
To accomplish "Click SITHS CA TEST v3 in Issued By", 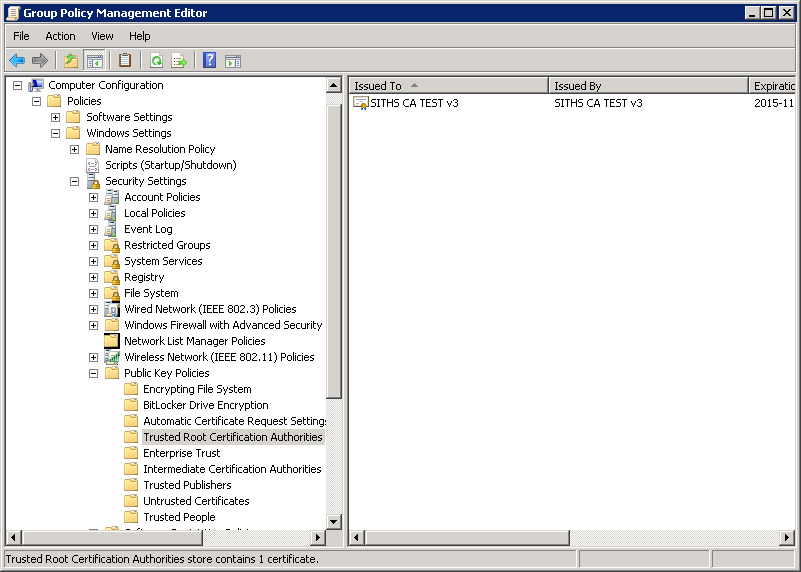I will coord(598,103).
